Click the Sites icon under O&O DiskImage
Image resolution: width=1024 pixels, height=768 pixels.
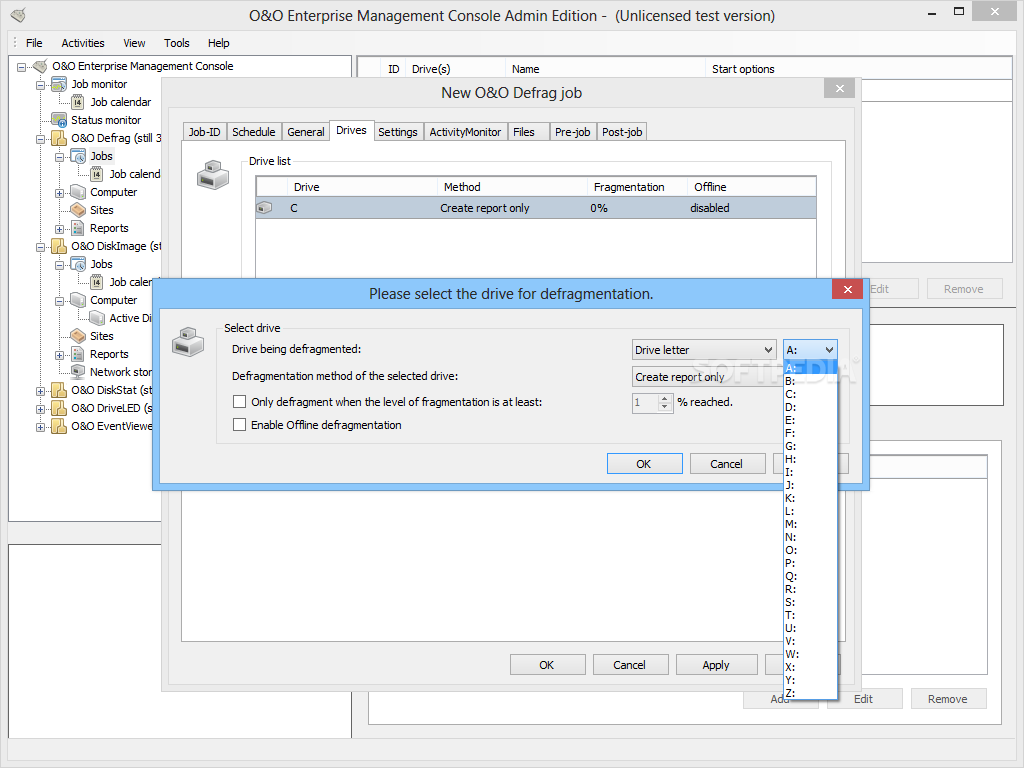[78, 336]
